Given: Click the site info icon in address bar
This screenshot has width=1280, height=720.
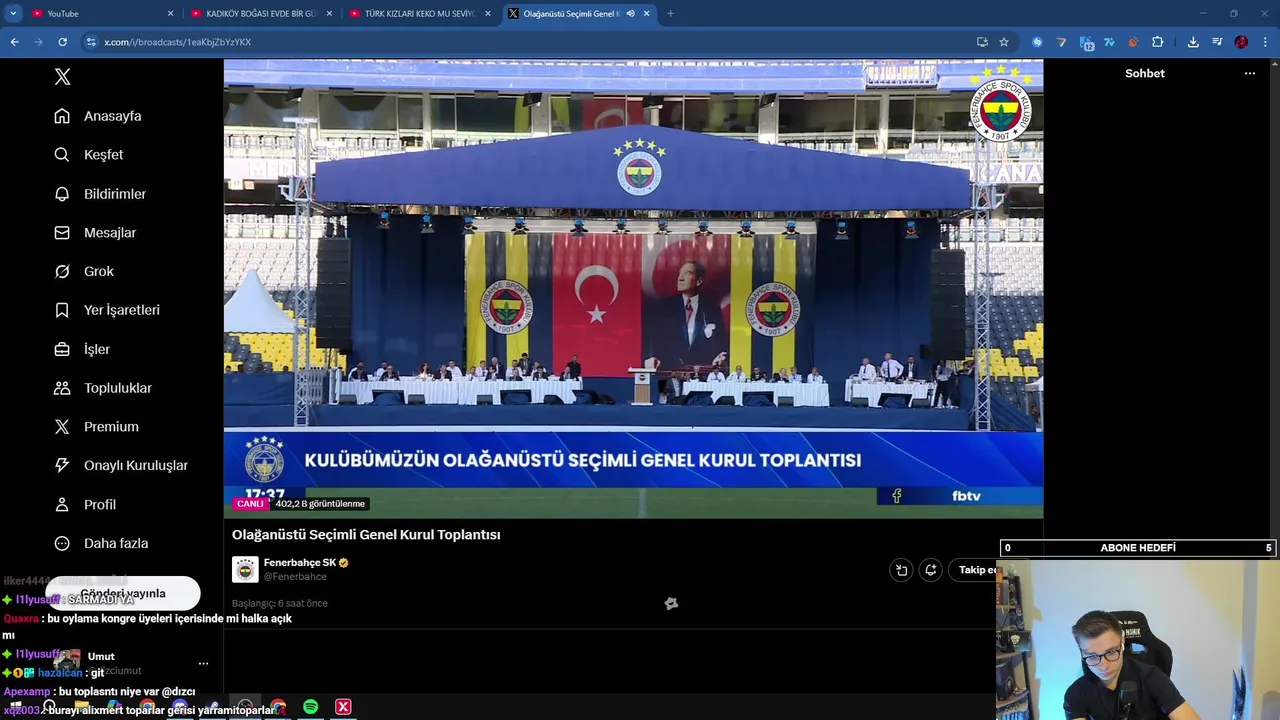Looking at the screenshot, I should point(91,42).
